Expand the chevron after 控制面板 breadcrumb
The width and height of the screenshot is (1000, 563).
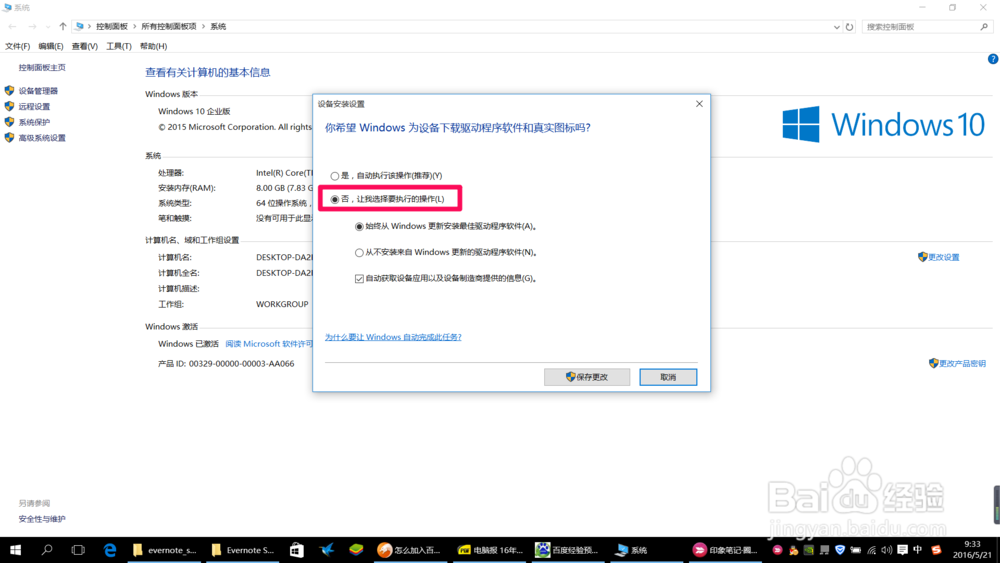135,27
